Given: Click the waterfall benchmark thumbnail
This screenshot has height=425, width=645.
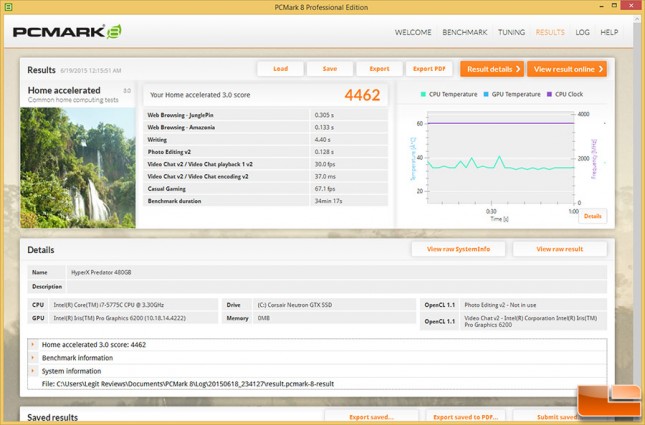Looking at the screenshot, I should [x=78, y=167].
